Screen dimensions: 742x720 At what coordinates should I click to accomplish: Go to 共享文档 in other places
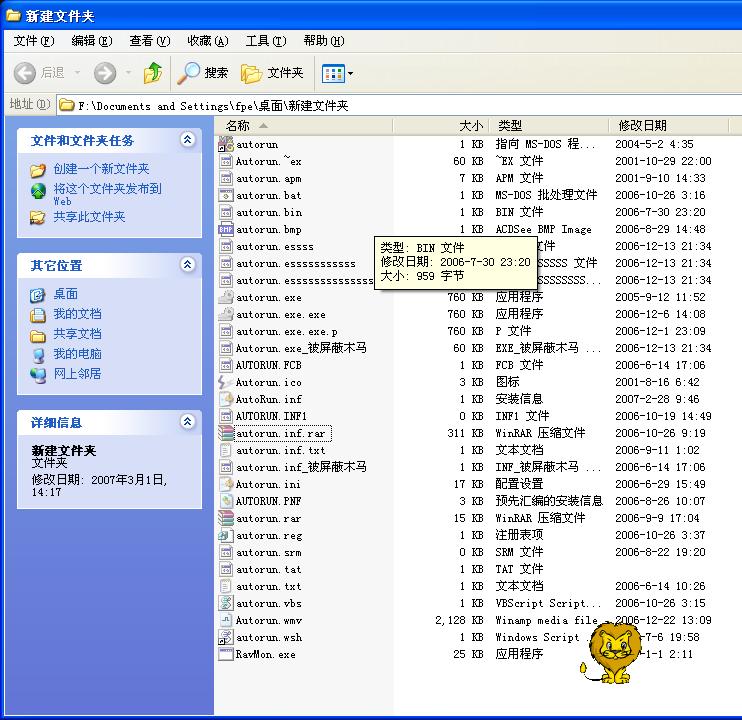click(x=77, y=334)
